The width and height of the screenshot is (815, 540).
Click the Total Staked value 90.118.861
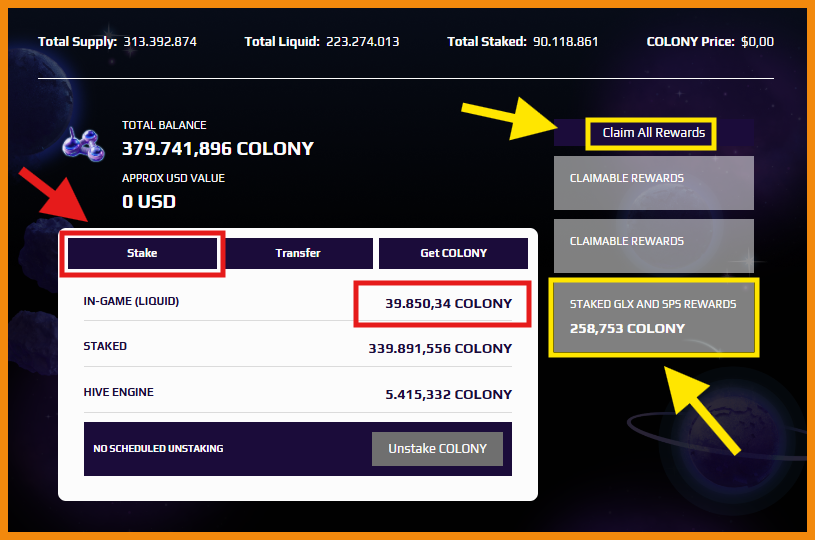(x=566, y=42)
